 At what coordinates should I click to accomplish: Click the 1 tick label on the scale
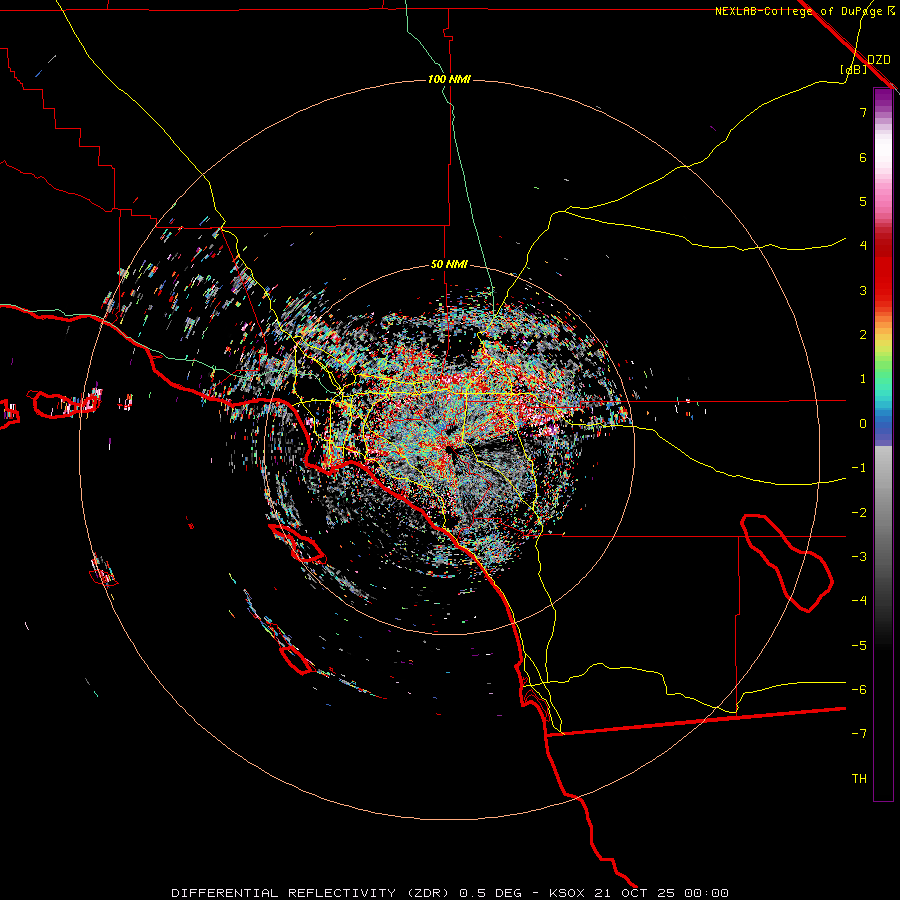coord(863,379)
